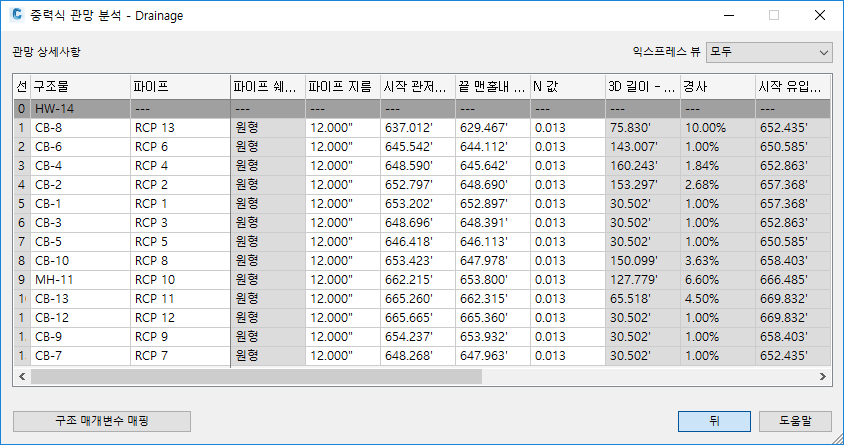Select pipe cell RCP 2
844x445 pixels.
click(180, 185)
